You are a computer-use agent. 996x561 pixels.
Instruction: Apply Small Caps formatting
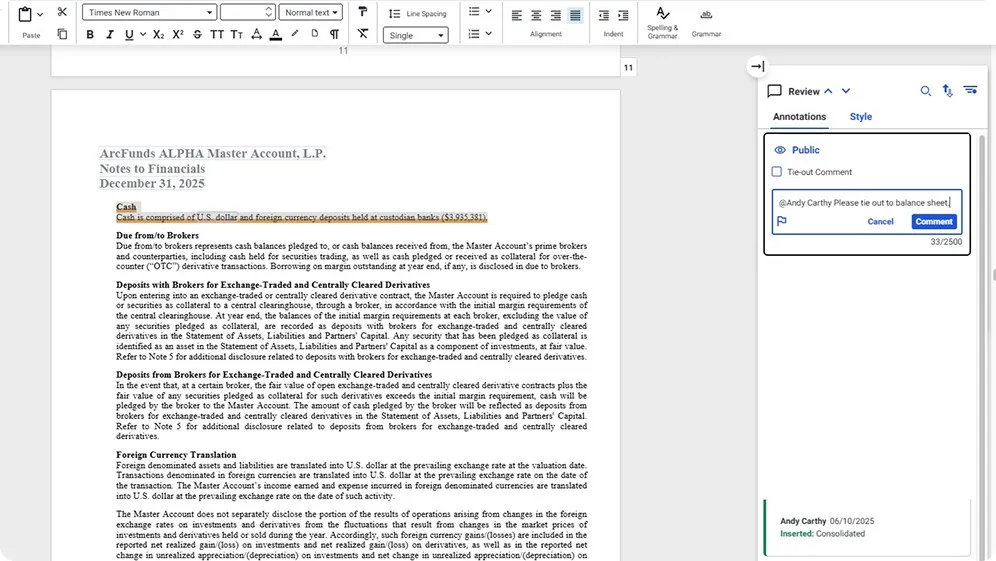click(x=236, y=34)
